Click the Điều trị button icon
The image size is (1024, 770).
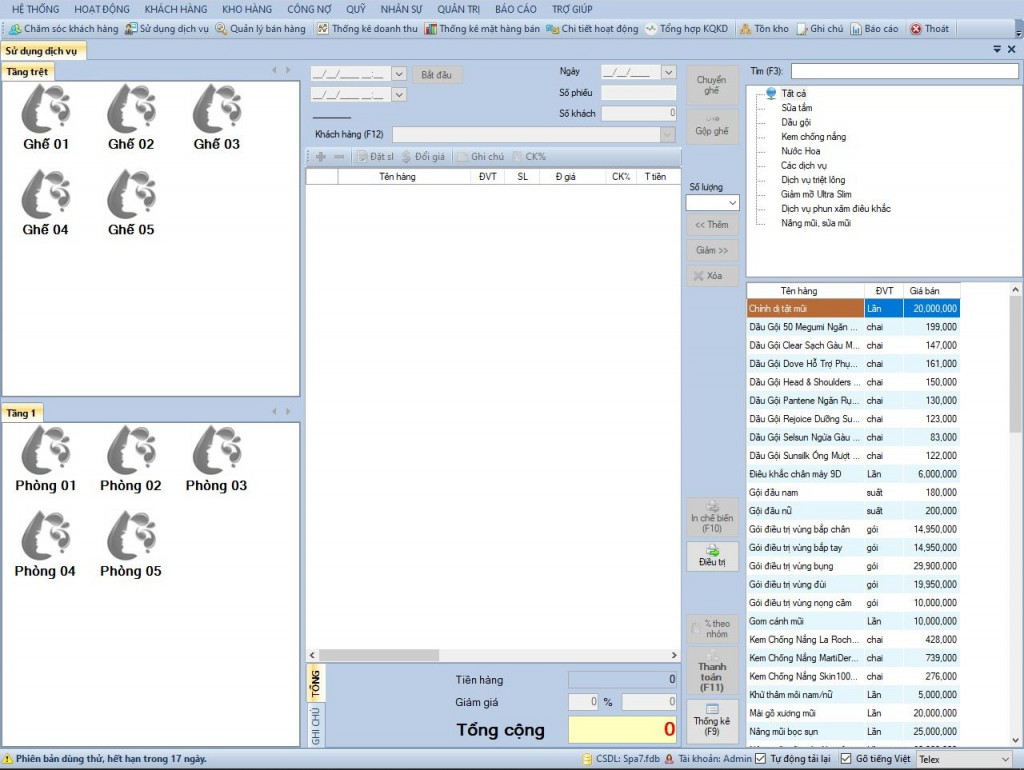click(x=712, y=550)
